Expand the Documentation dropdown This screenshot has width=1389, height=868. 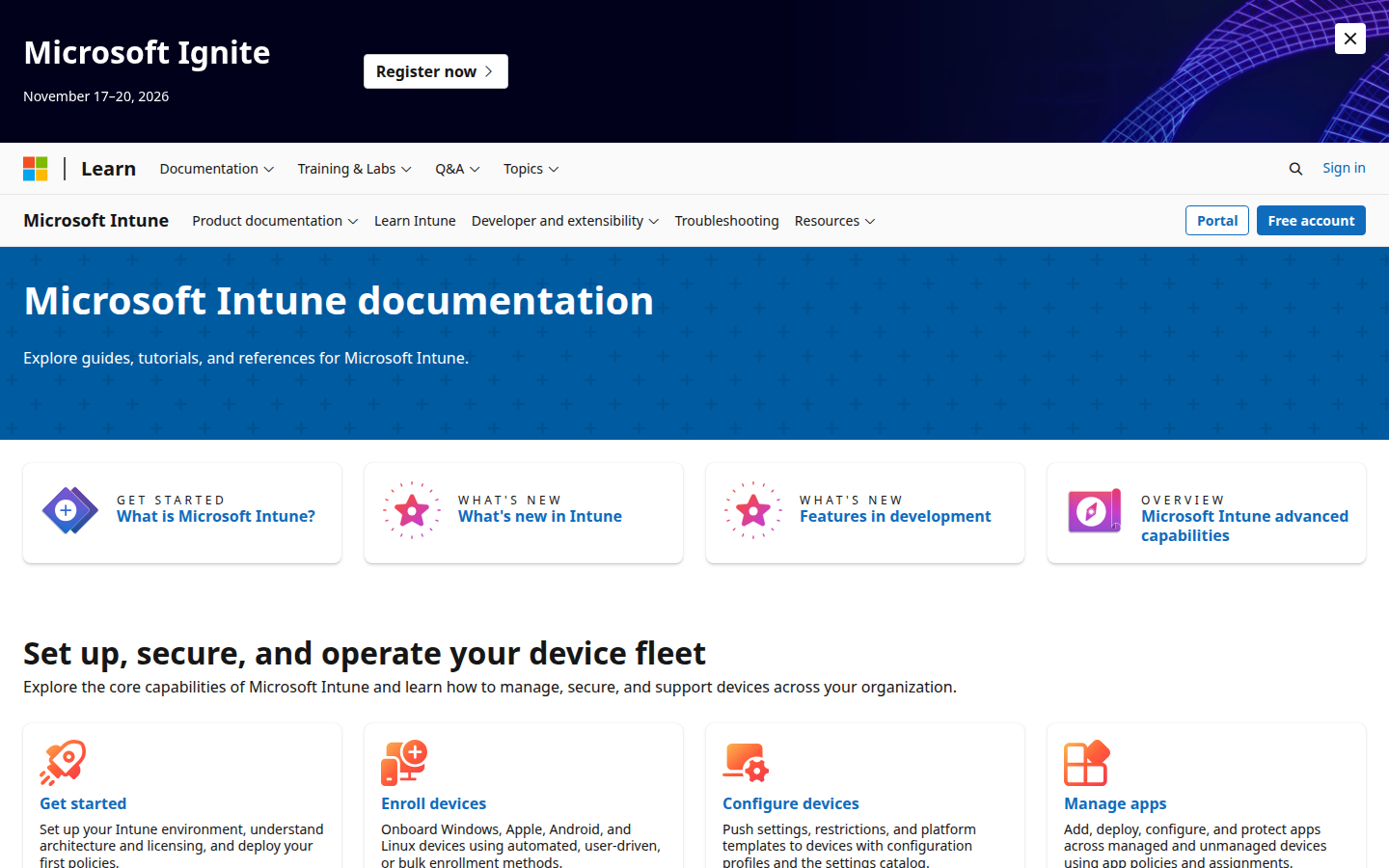pos(217,169)
